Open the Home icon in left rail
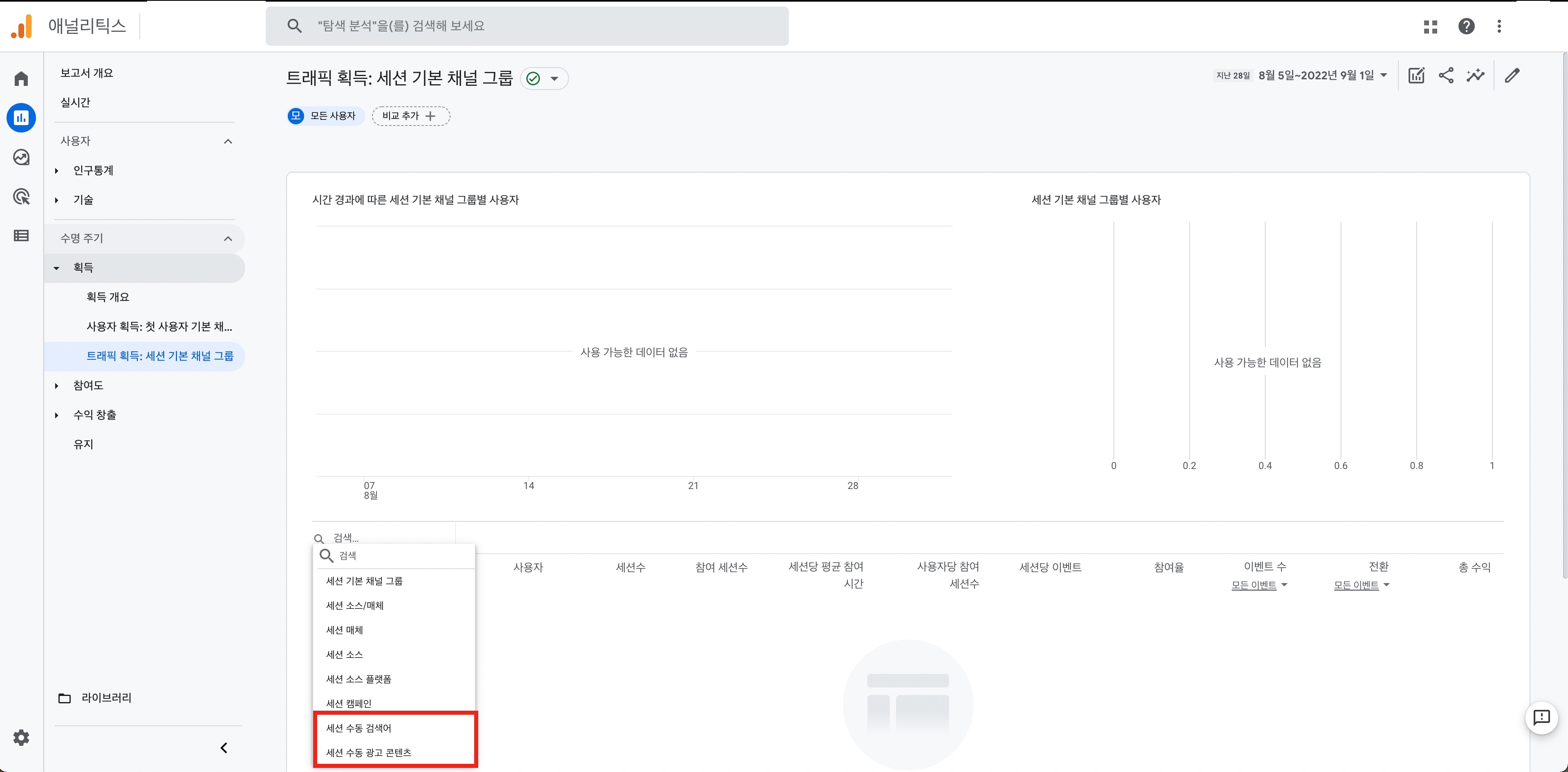 [21, 79]
